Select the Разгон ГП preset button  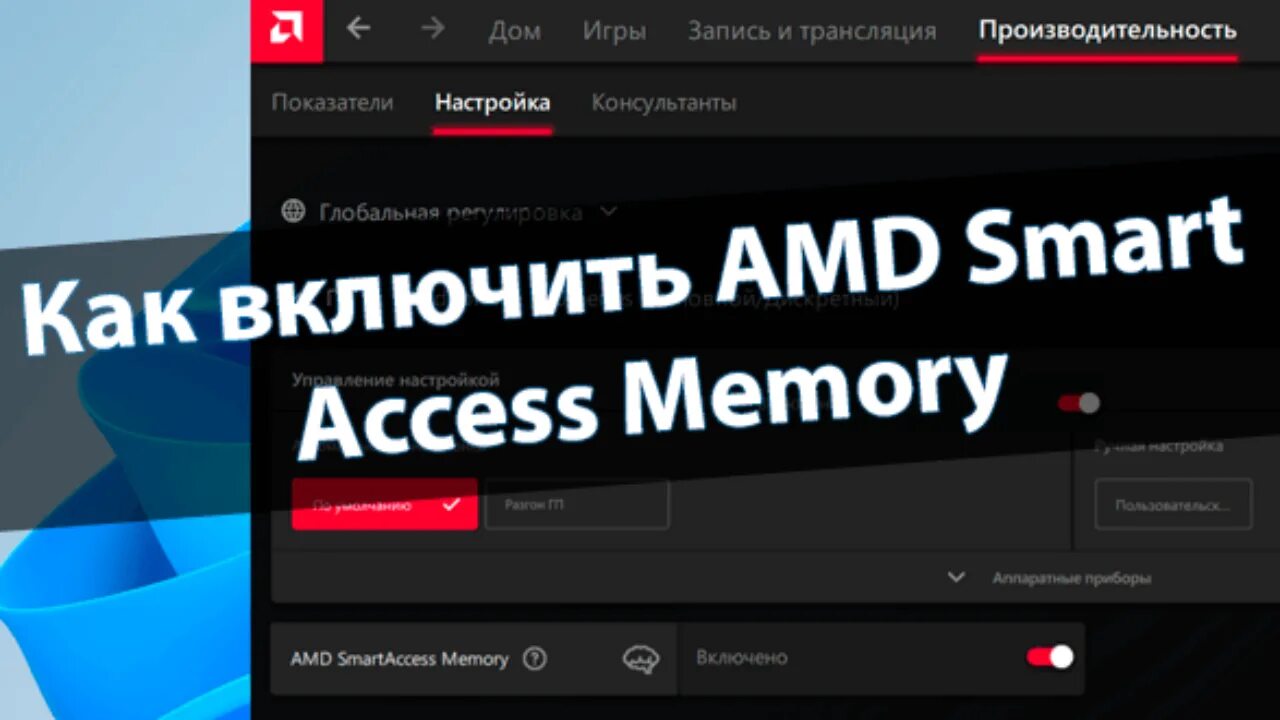[577, 504]
